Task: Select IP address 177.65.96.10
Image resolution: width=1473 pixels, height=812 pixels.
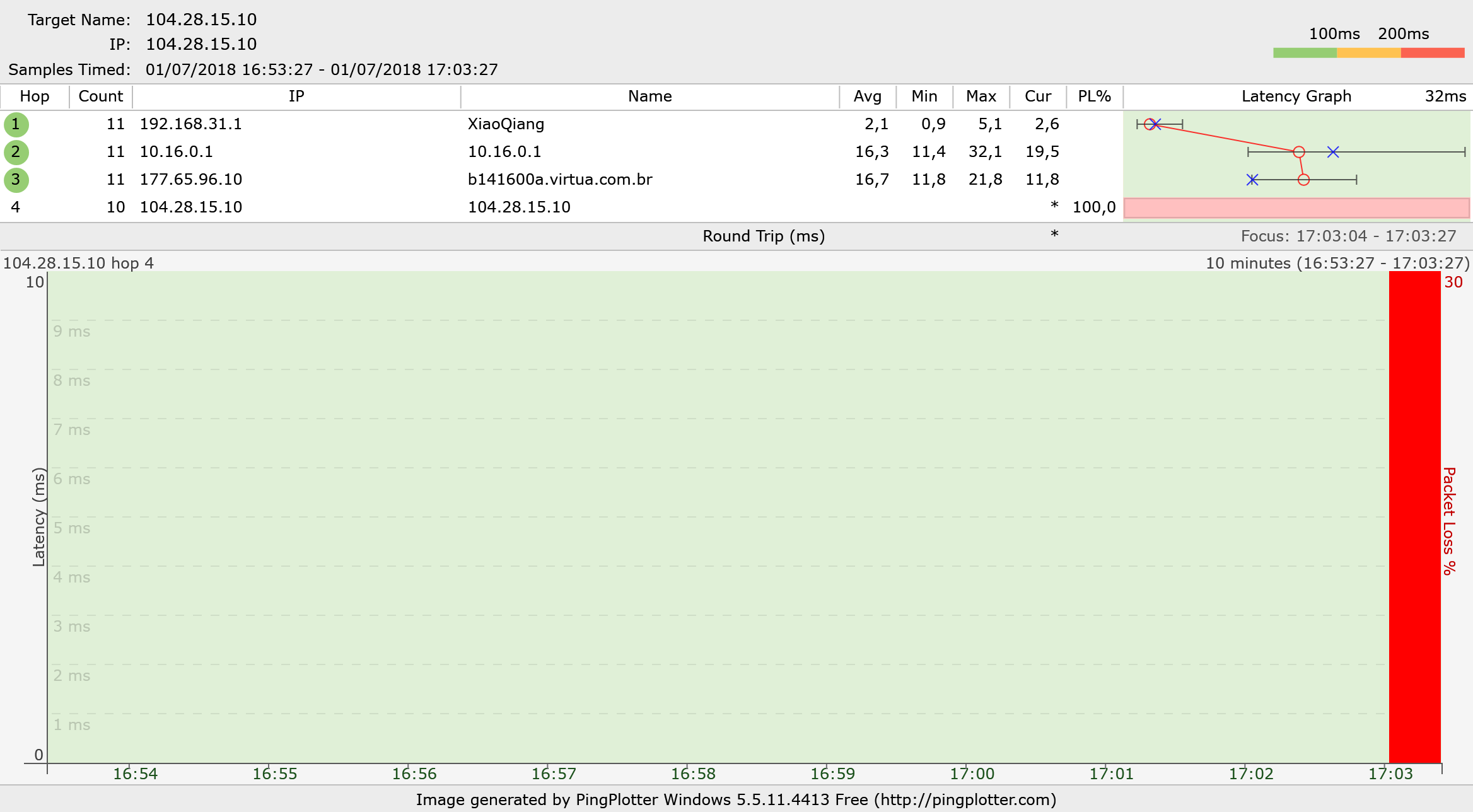Action: click(x=191, y=180)
